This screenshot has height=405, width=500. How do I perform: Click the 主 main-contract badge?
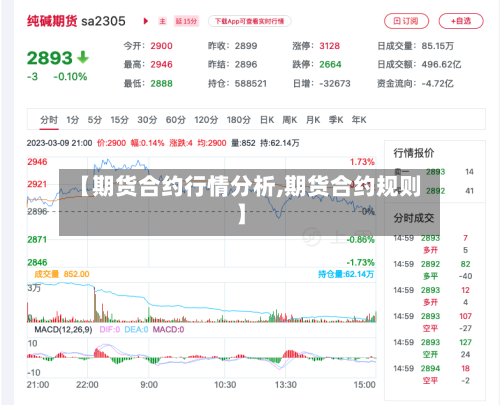162,21
